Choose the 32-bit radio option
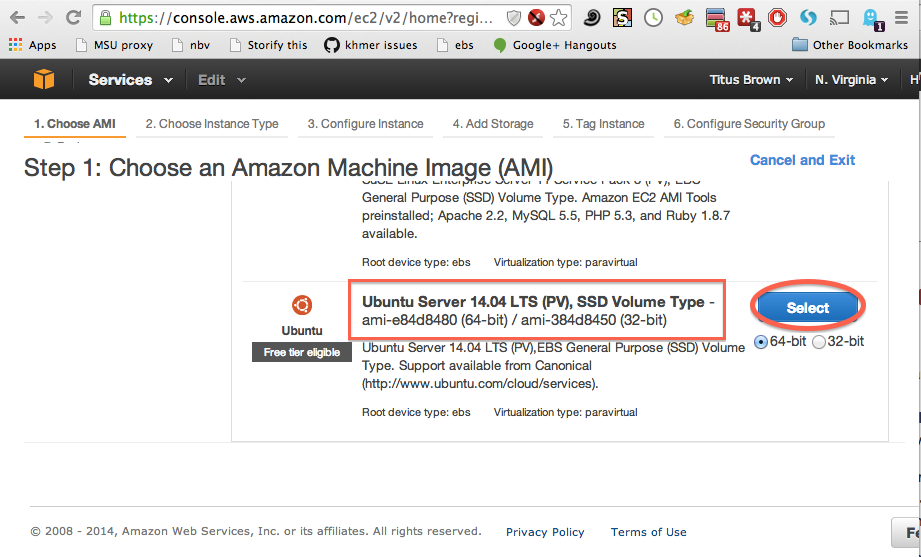 [819, 342]
